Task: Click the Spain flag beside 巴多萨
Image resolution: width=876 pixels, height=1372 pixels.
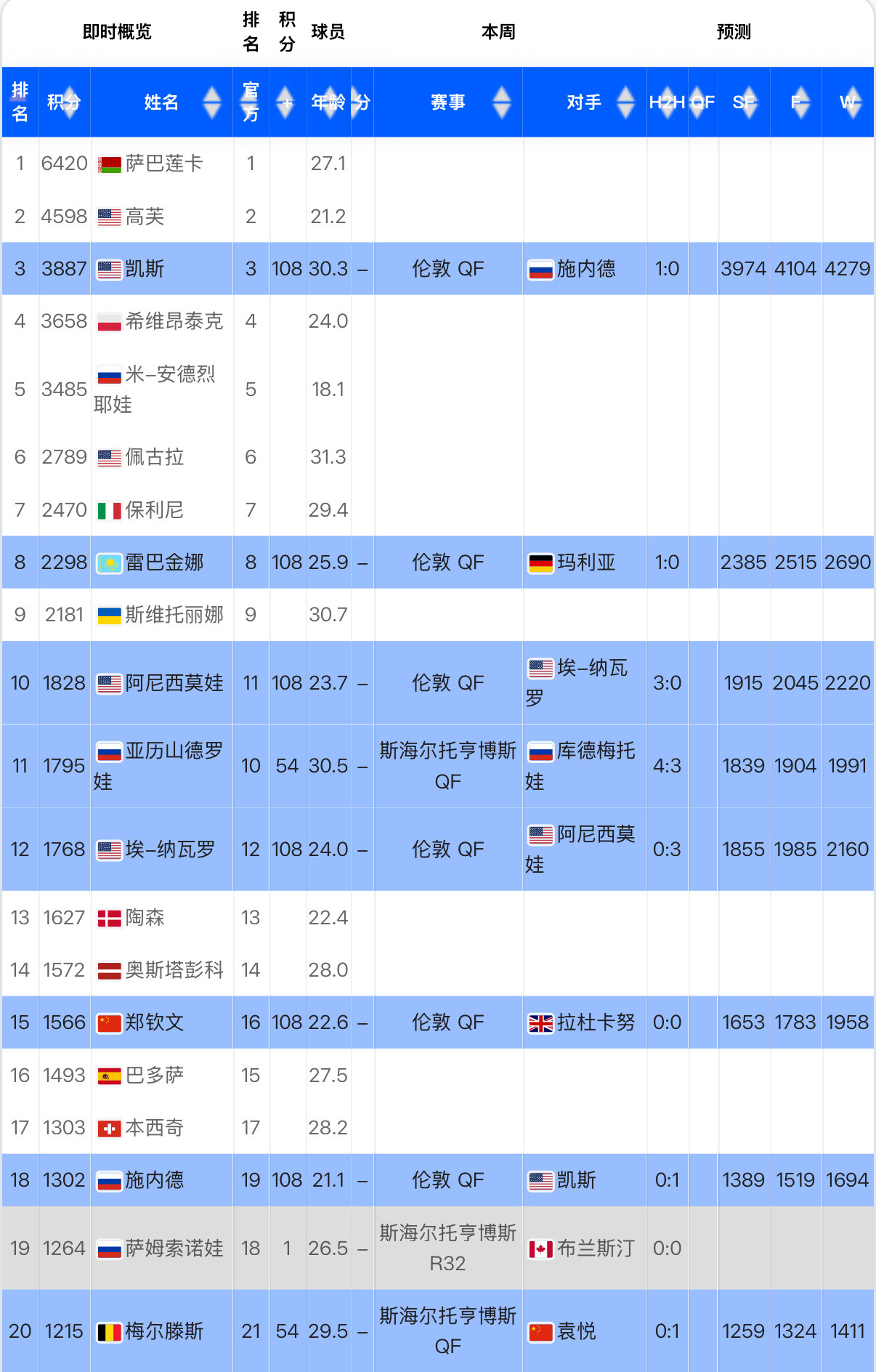Action: point(110,1076)
